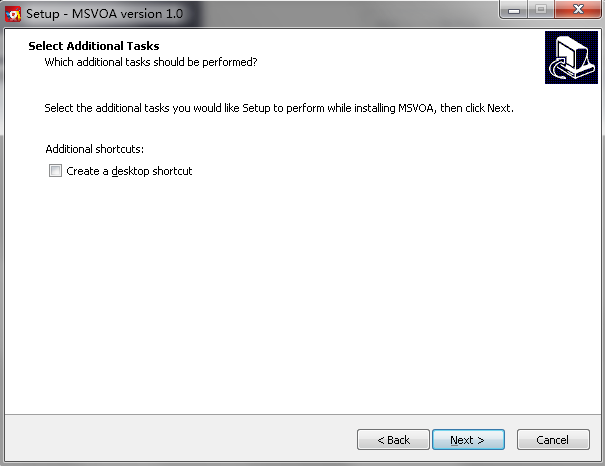Image resolution: width=605 pixels, height=466 pixels.
Task: Click the blank space left of Back button
Action: [x=180, y=440]
